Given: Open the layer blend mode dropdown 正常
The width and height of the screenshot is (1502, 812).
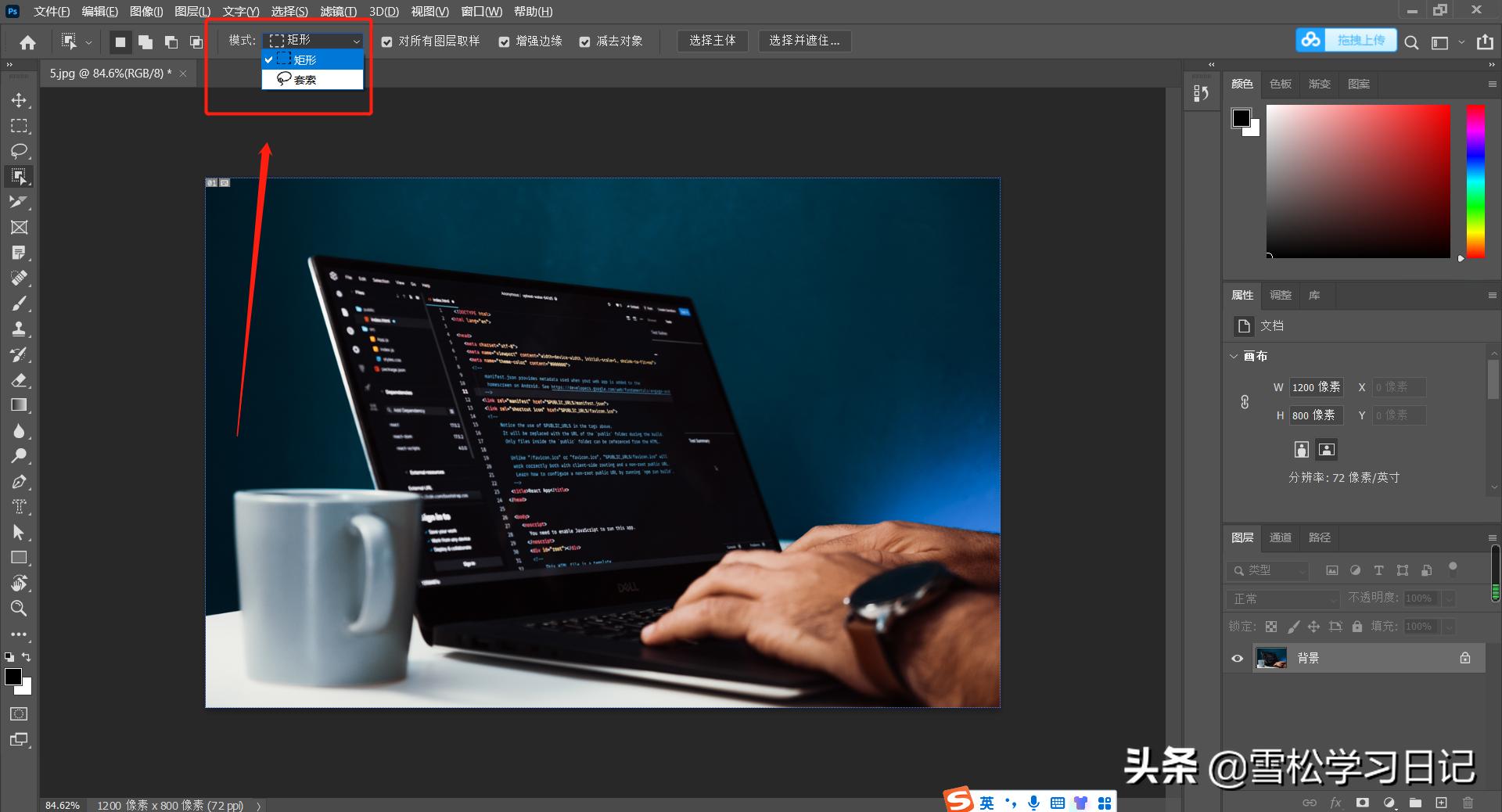Looking at the screenshot, I should (x=1284, y=598).
